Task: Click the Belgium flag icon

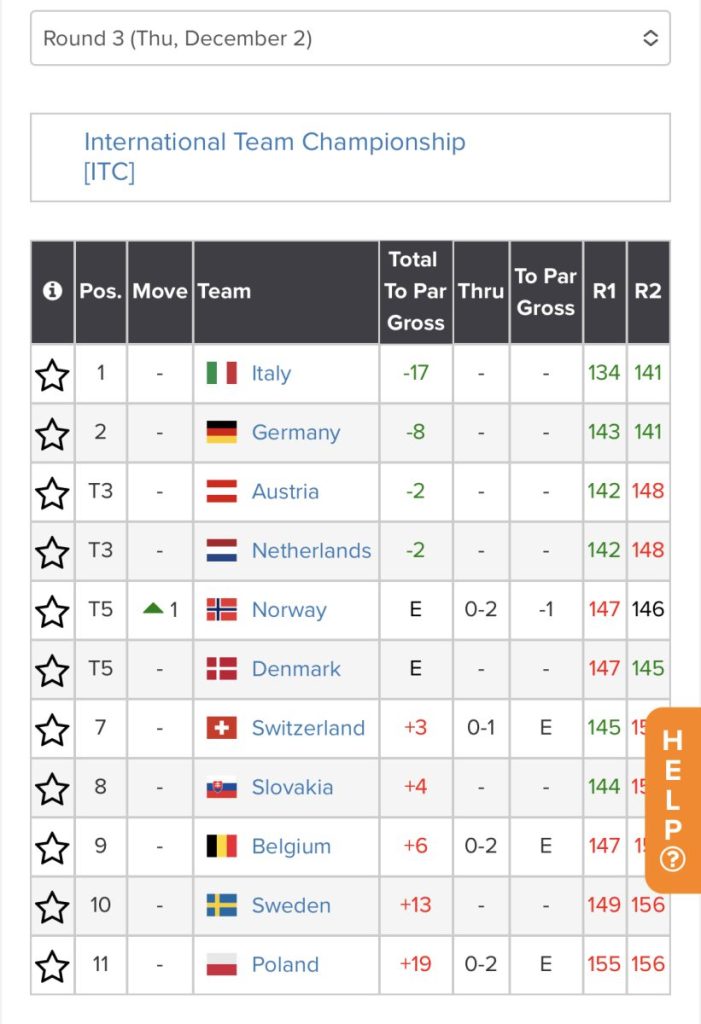Action: coord(221,846)
